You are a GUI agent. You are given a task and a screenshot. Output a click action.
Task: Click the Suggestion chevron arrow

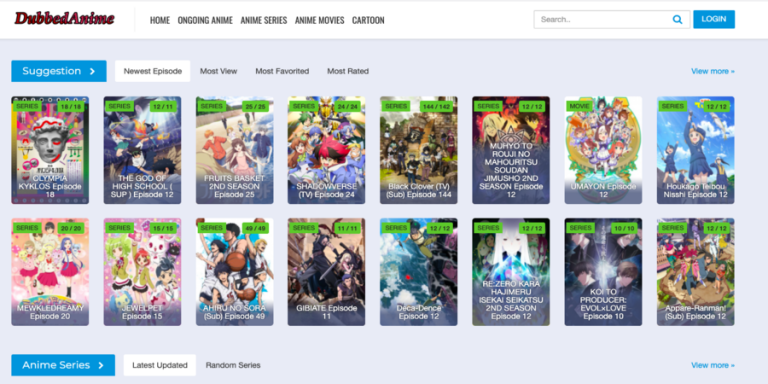[x=92, y=72]
